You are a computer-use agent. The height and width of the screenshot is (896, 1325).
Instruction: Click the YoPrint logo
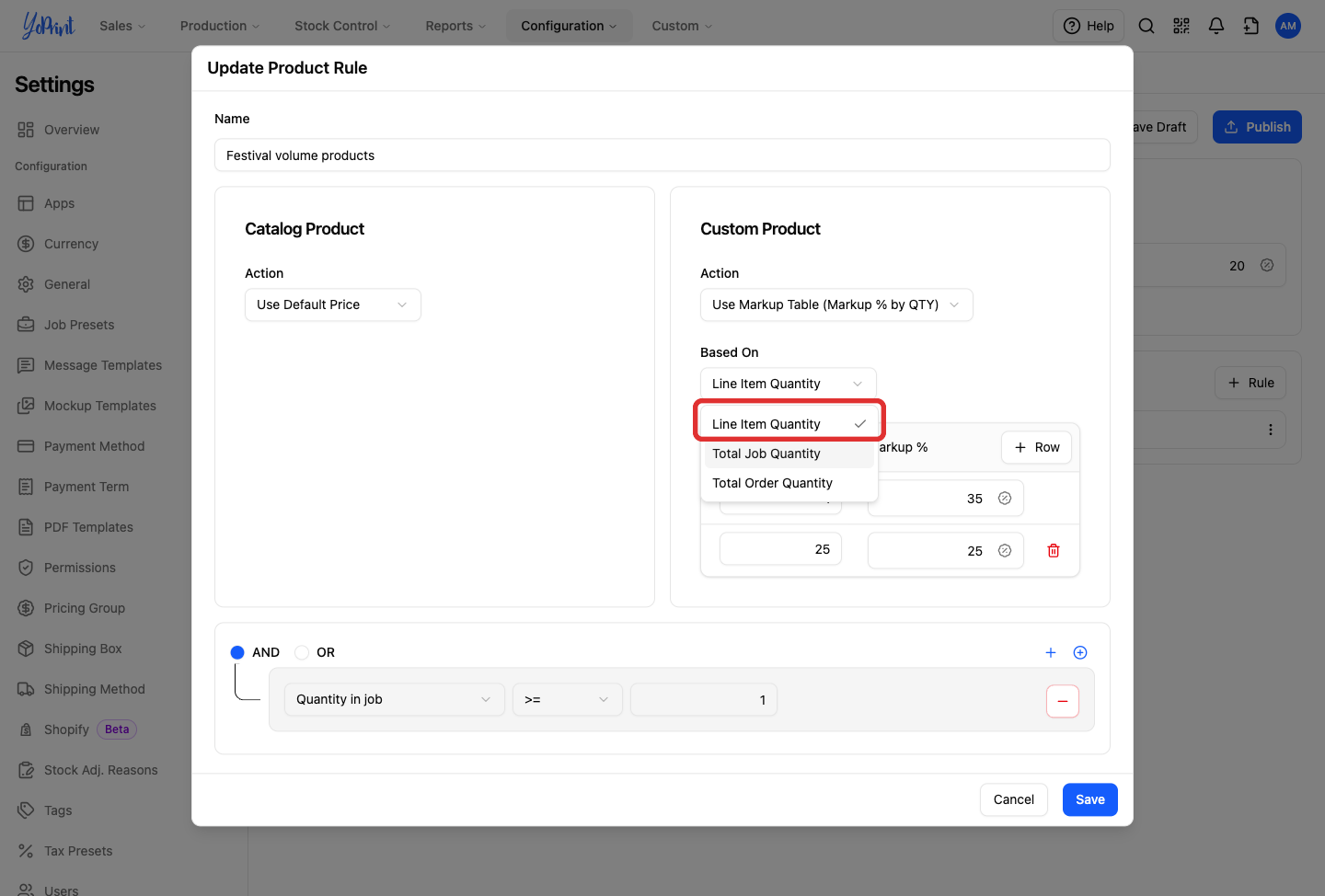(48, 26)
